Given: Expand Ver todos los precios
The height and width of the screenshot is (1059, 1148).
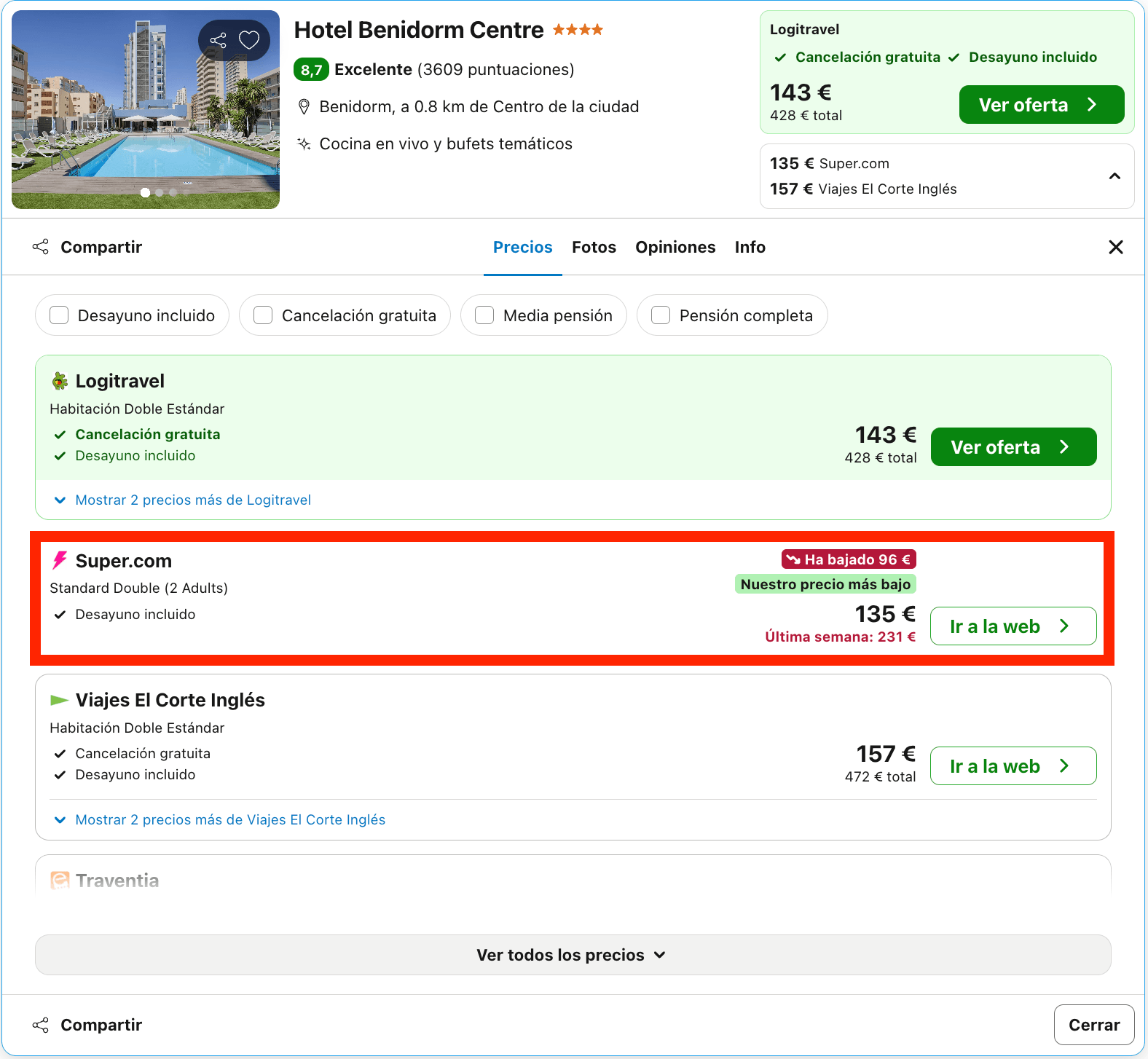Looking at the screenshot, I should 573,955.
